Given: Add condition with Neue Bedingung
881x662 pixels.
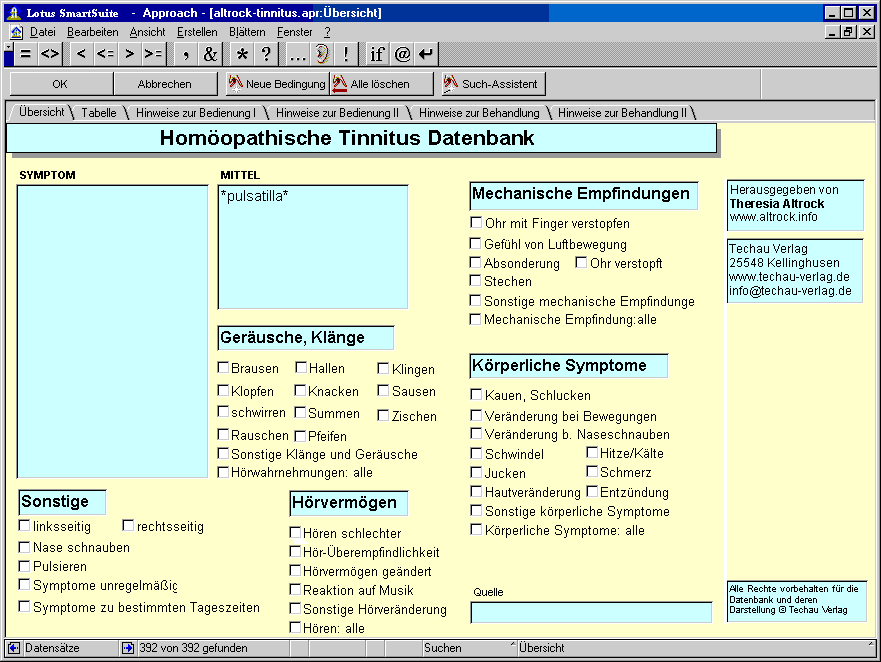Looking at the screenshot, I should coord(278,84).
